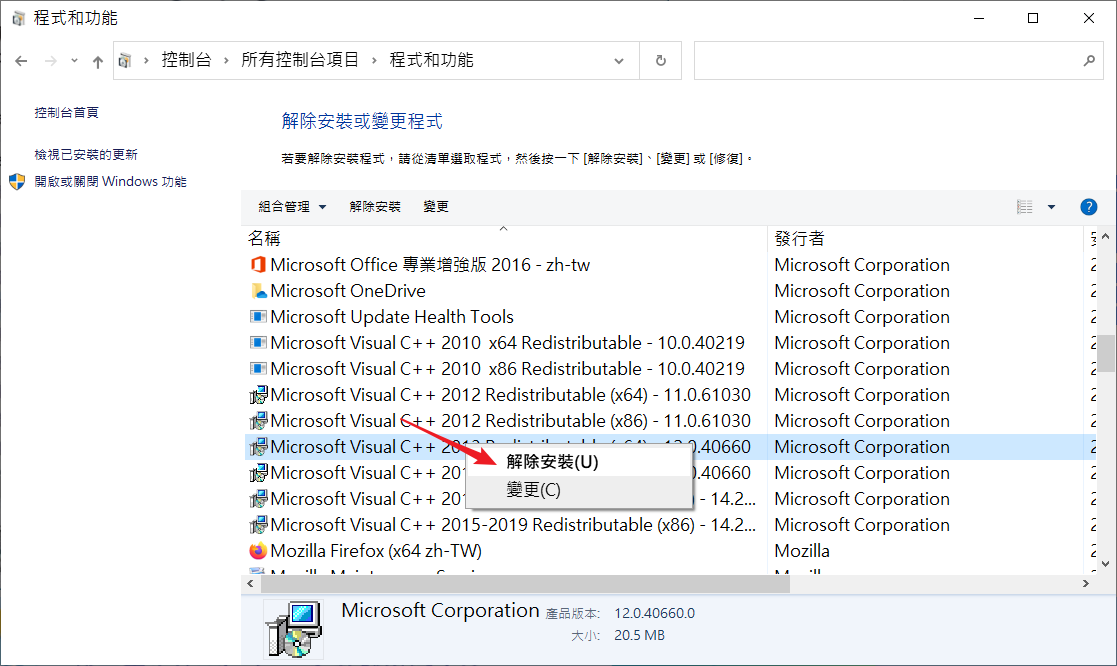
Task: Click the Microsoft Update Health Tools icon
Action: (258, 317)
